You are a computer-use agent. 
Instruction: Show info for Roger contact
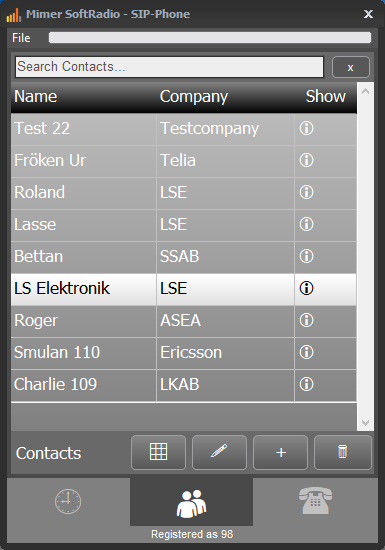pyautogui.click(x=306, y=320)
